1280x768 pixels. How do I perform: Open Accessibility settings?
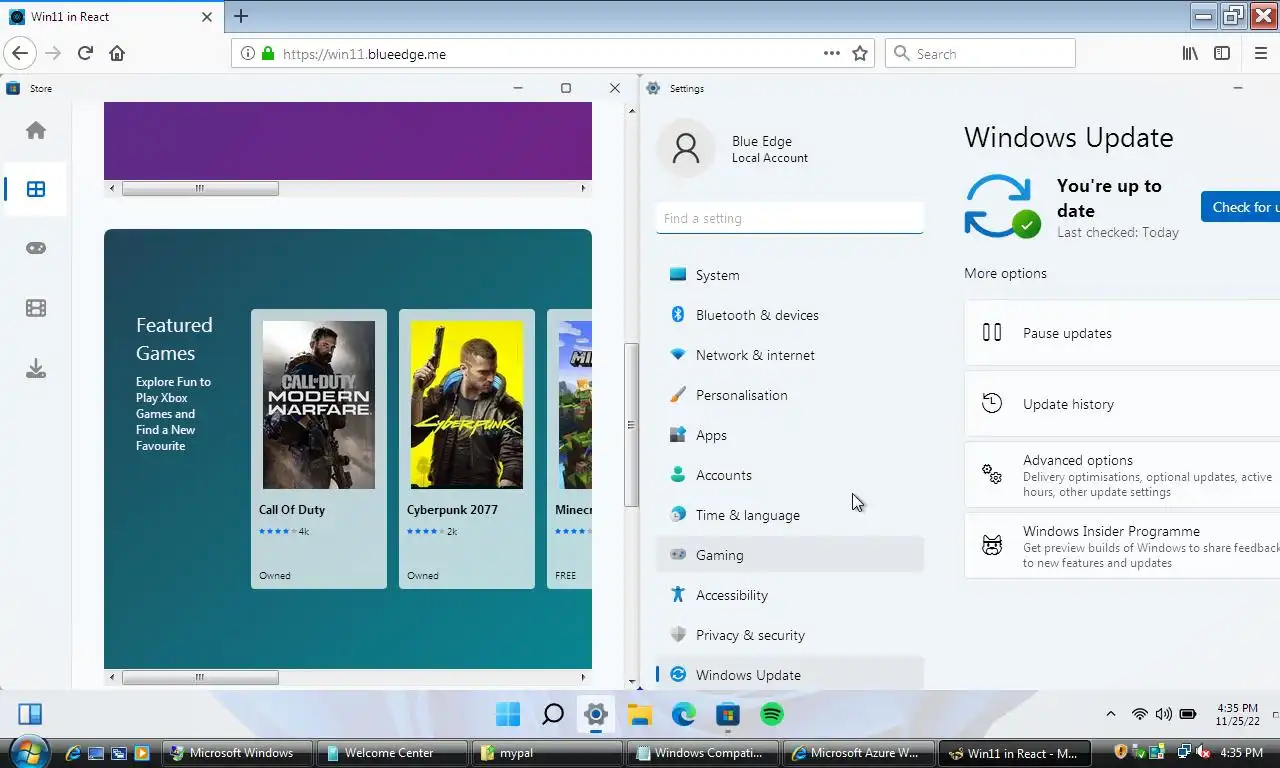pyautogui.click(x=790, y=595)
